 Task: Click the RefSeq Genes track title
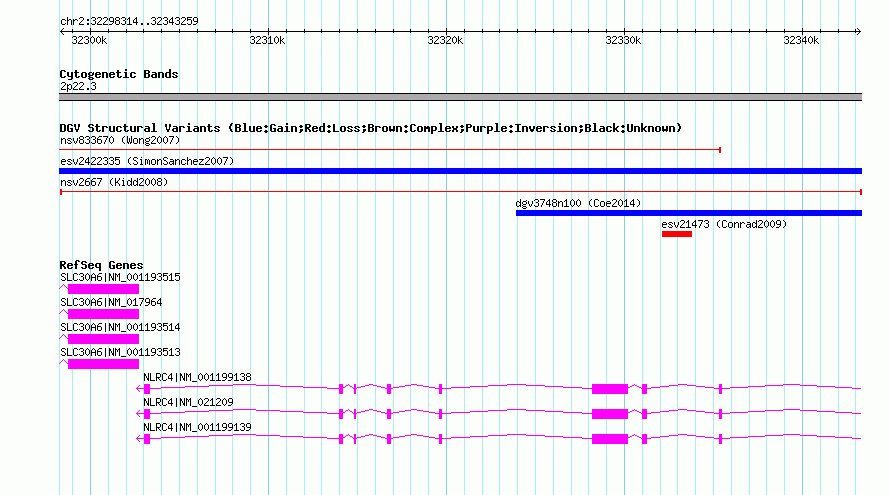point(101,265)
